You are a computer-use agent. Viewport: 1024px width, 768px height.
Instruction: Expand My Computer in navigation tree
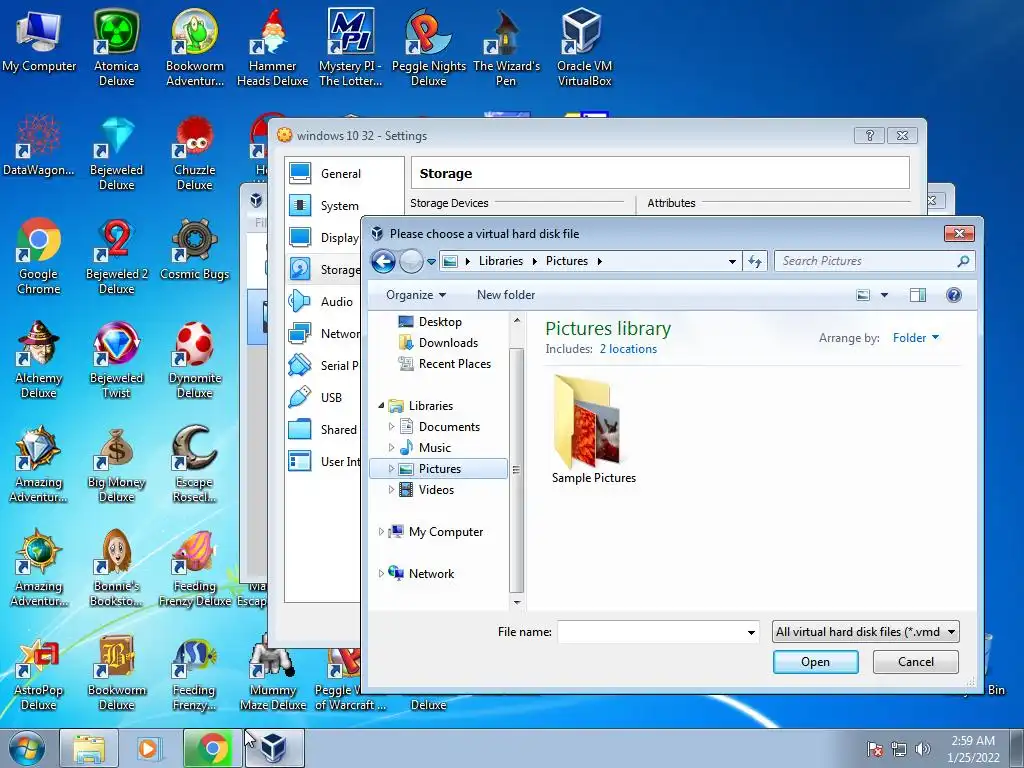(381, 532)
